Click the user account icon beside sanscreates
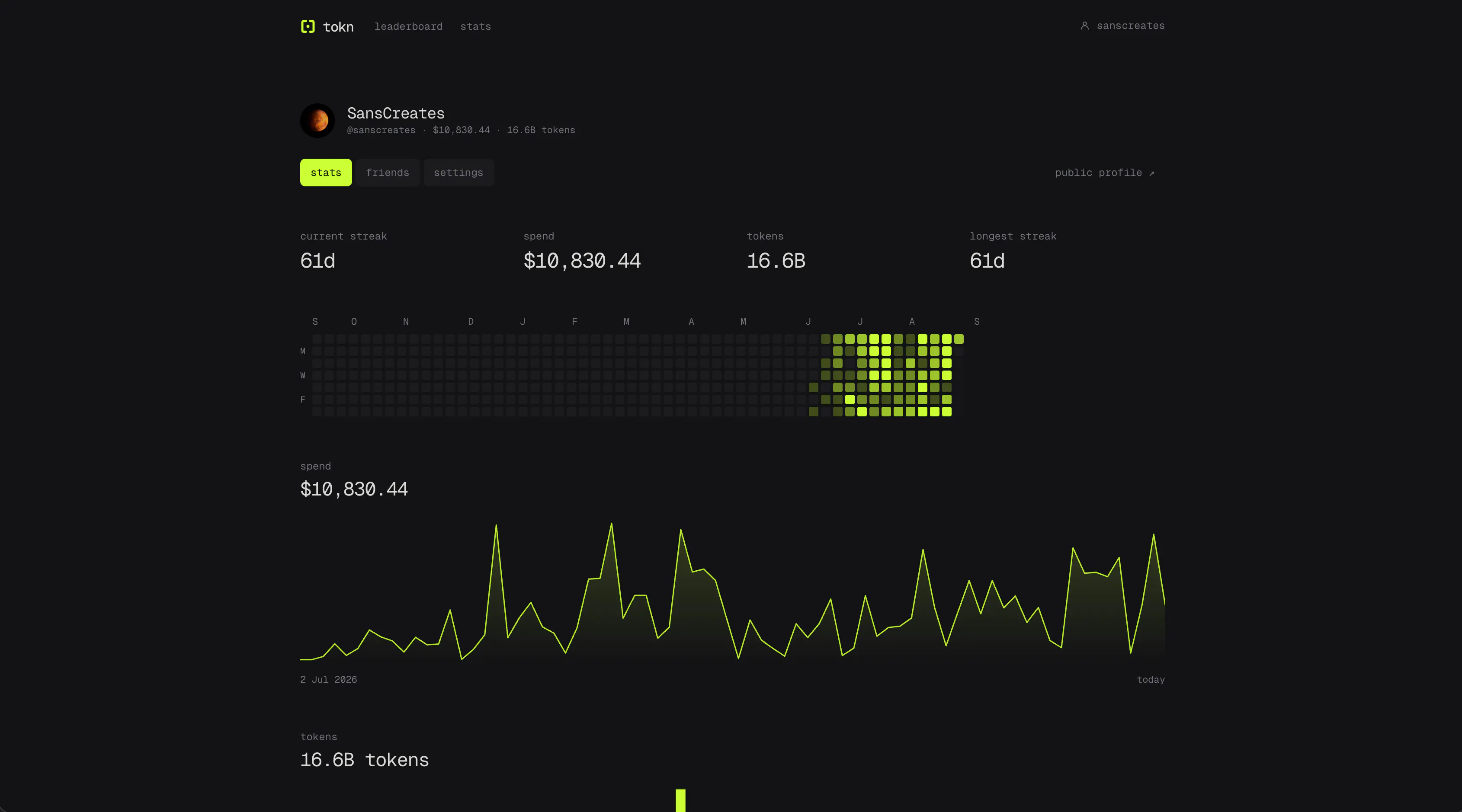Image resolution: width=1462 pixels, height=812 pixels. tap(1084, 26)
